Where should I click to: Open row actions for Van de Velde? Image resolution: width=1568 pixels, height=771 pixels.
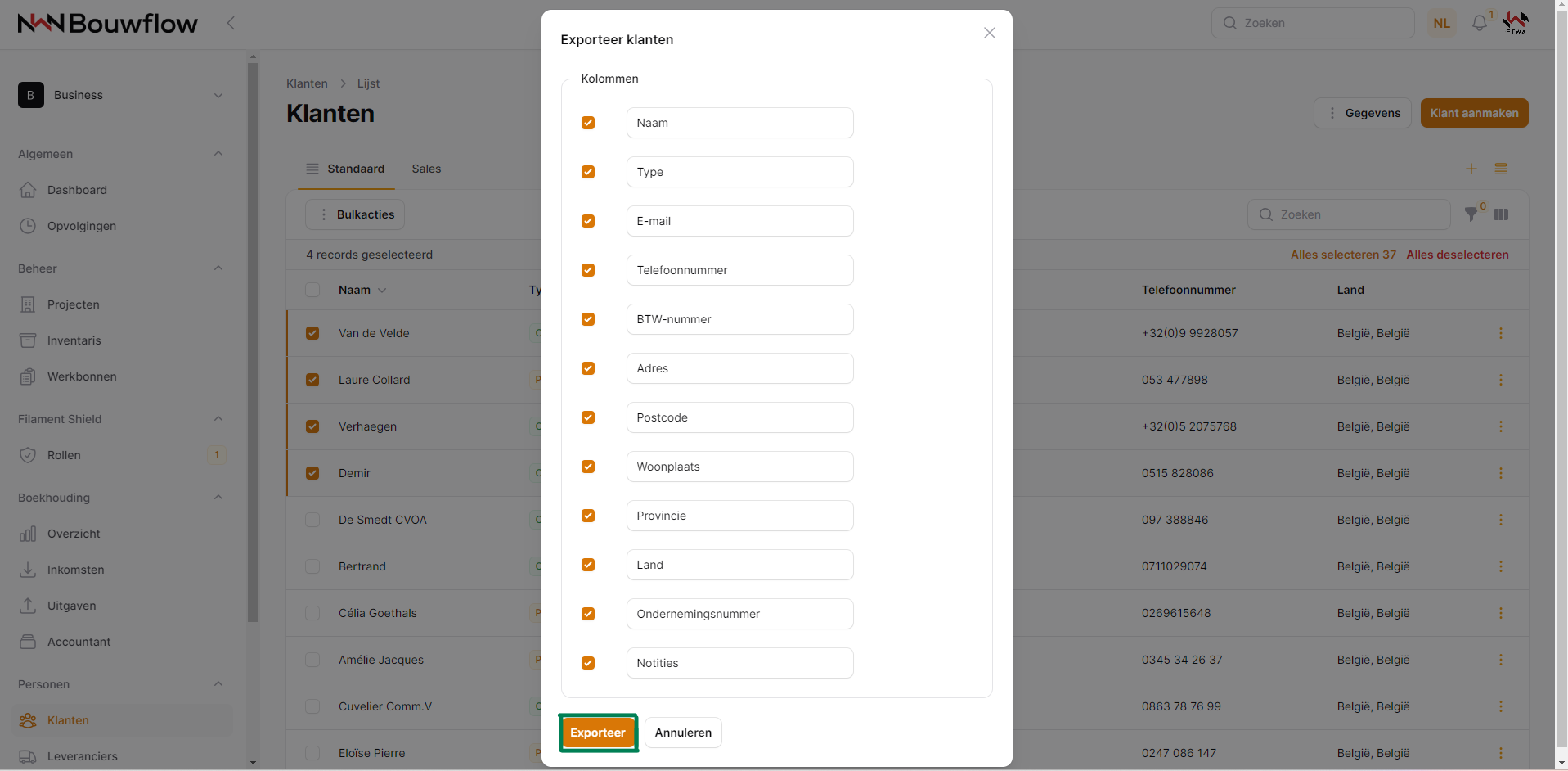tap(1500, 333)
